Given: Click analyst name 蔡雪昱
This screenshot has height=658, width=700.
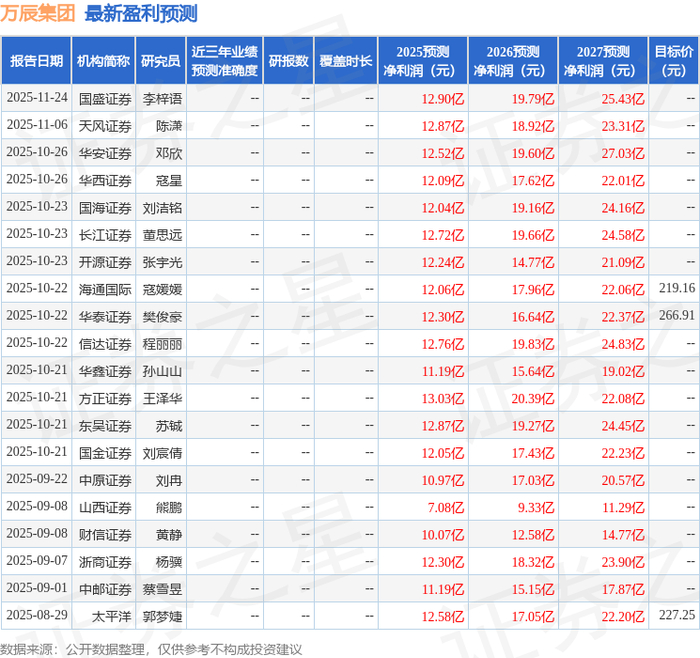Looking at the screenshot, I should (x=162, y=589).
